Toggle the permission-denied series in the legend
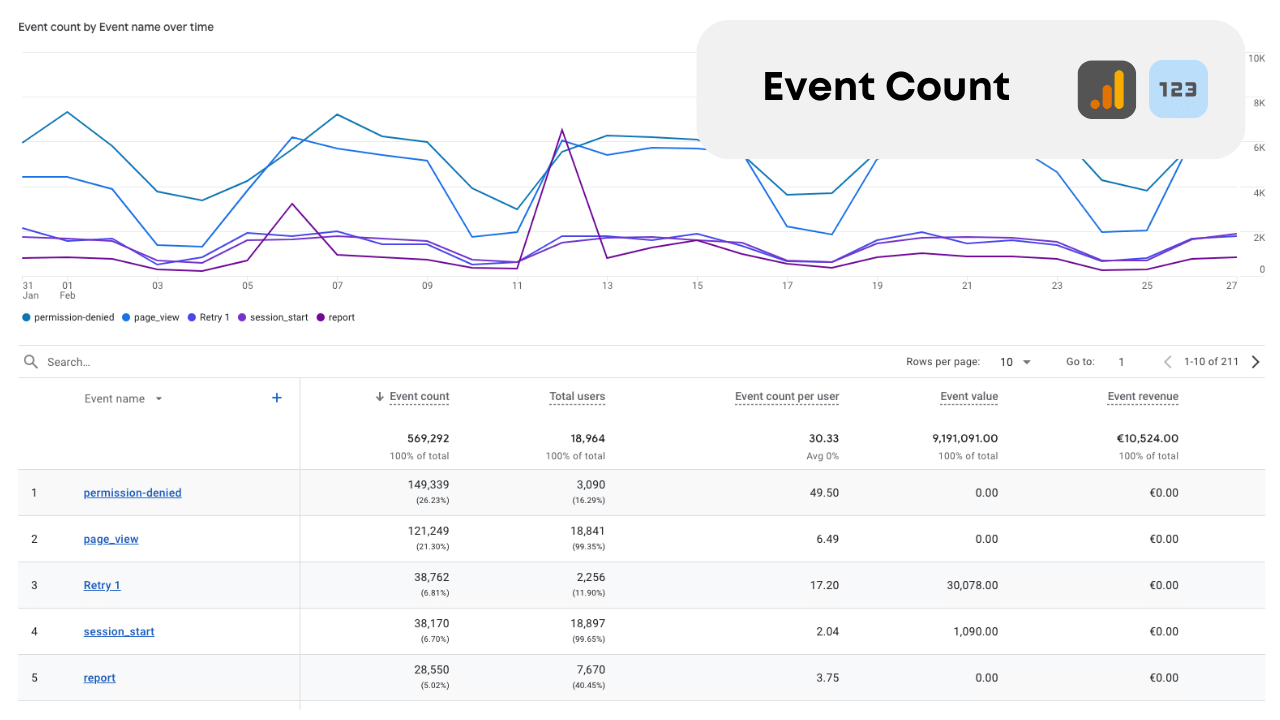Image resolution: width=1280 pixels, height=720 pixels. (68, 317)
